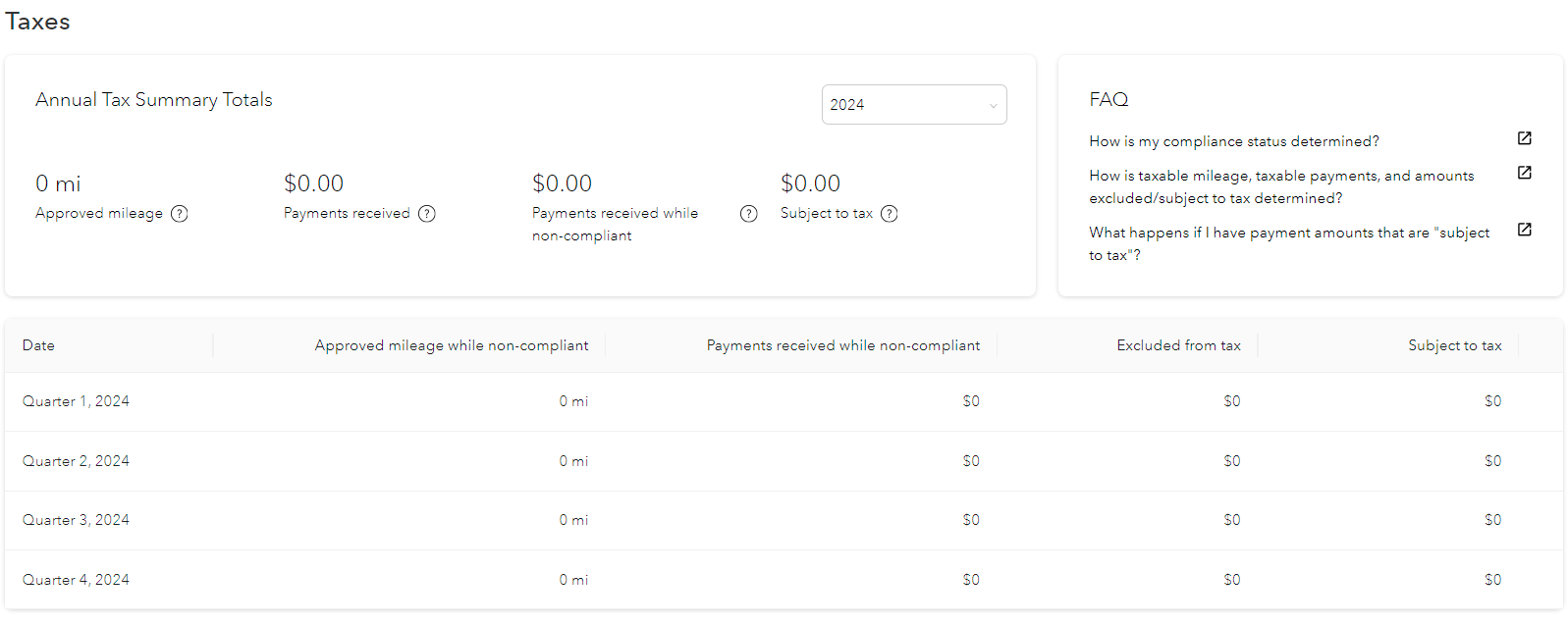
Task: Click help icon for Payments received while non-compliant
Action: click(x=749, y=214)
